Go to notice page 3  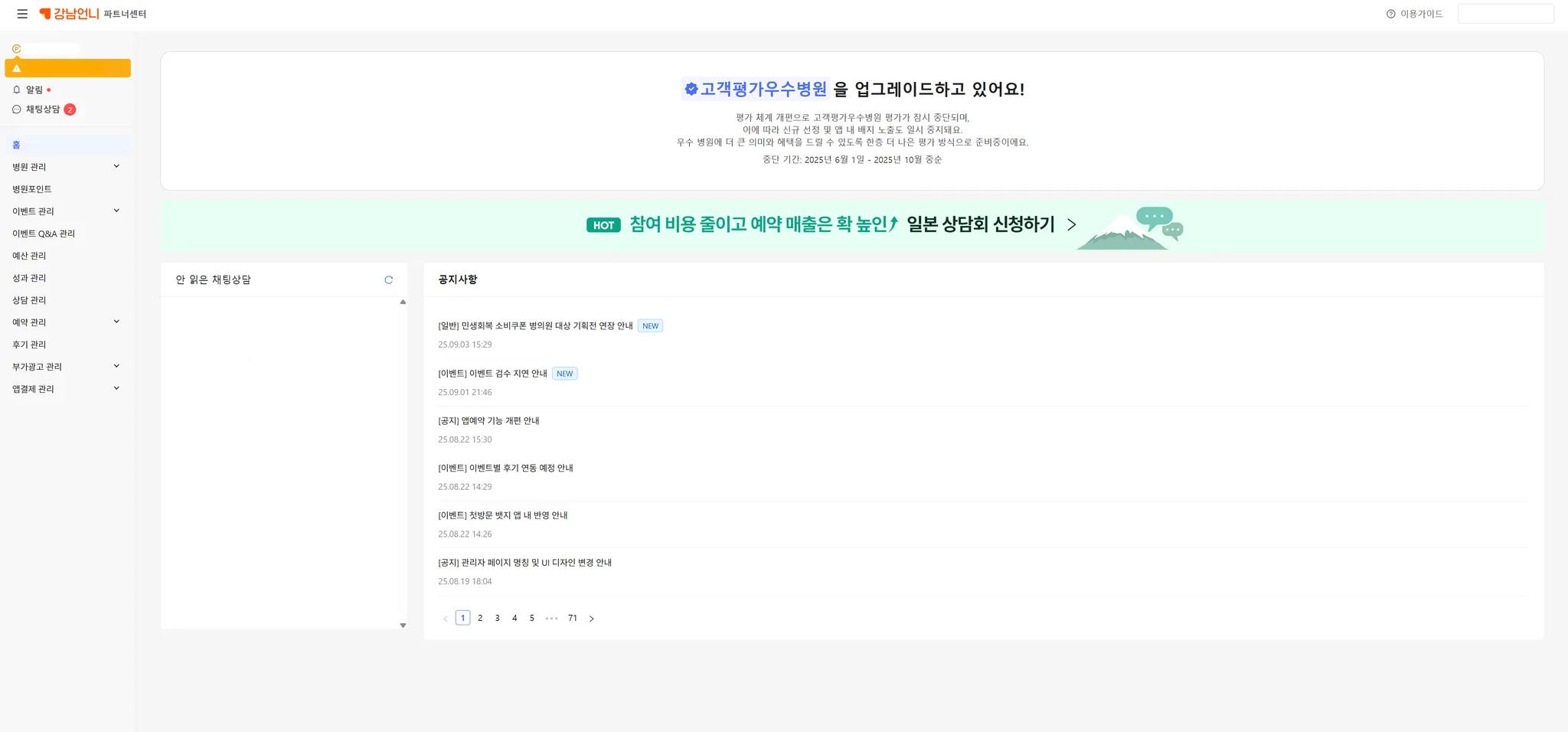[497, 618]
